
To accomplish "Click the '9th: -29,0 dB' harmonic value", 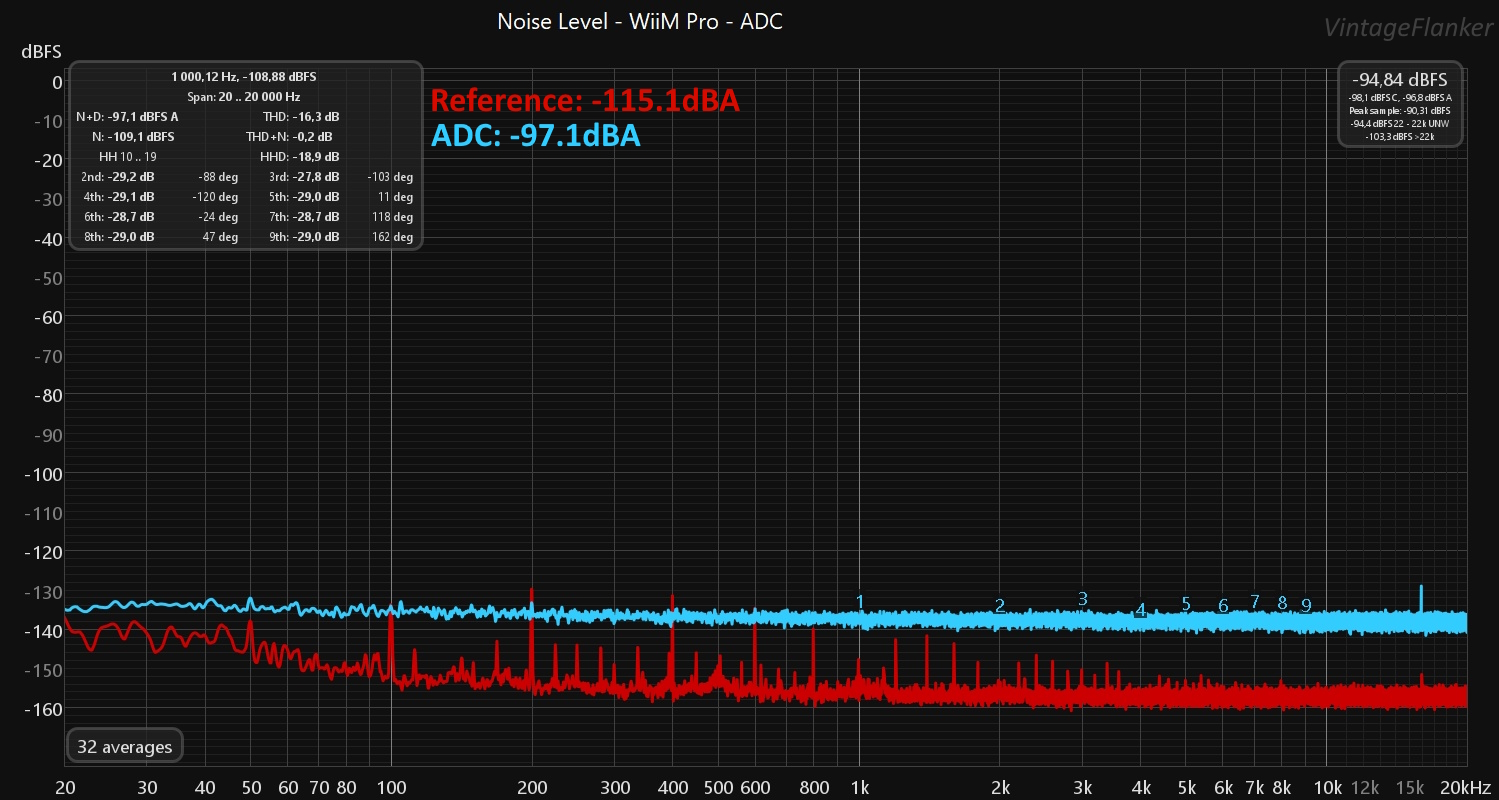I will click(304, 237).
